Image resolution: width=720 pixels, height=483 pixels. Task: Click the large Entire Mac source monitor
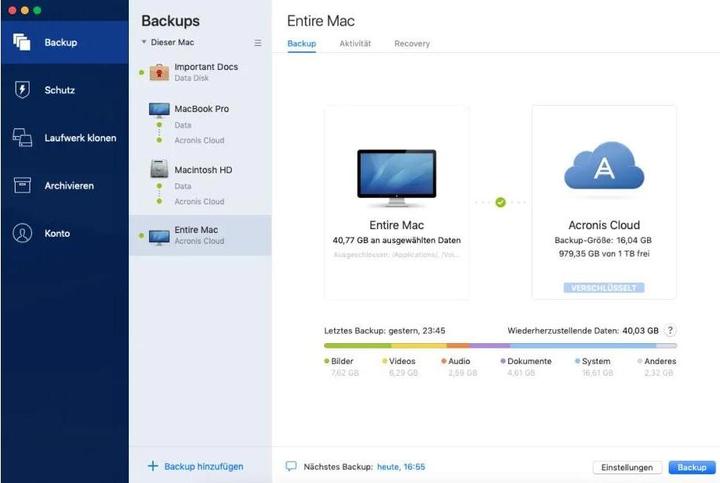[397, 178]
